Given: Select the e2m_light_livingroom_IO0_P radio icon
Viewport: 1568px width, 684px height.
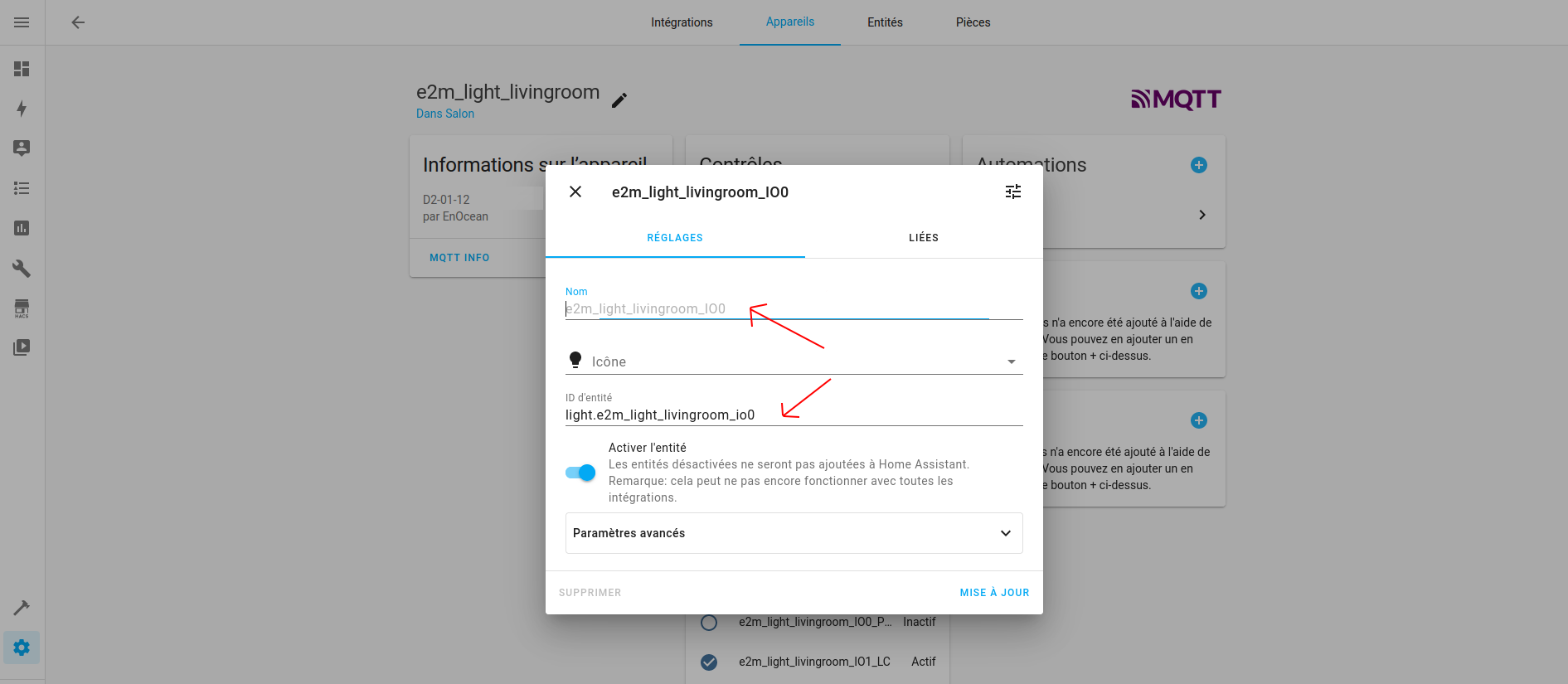Looking at the screenshot, I should pos(709,623).
